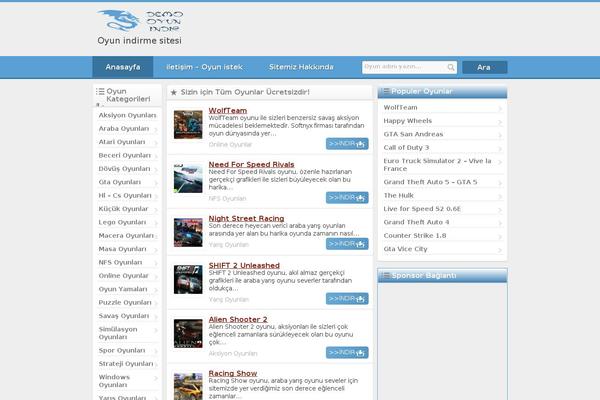Click Night Street Racing cover thumbnail
600x400 pixels.
pos(188,232)
